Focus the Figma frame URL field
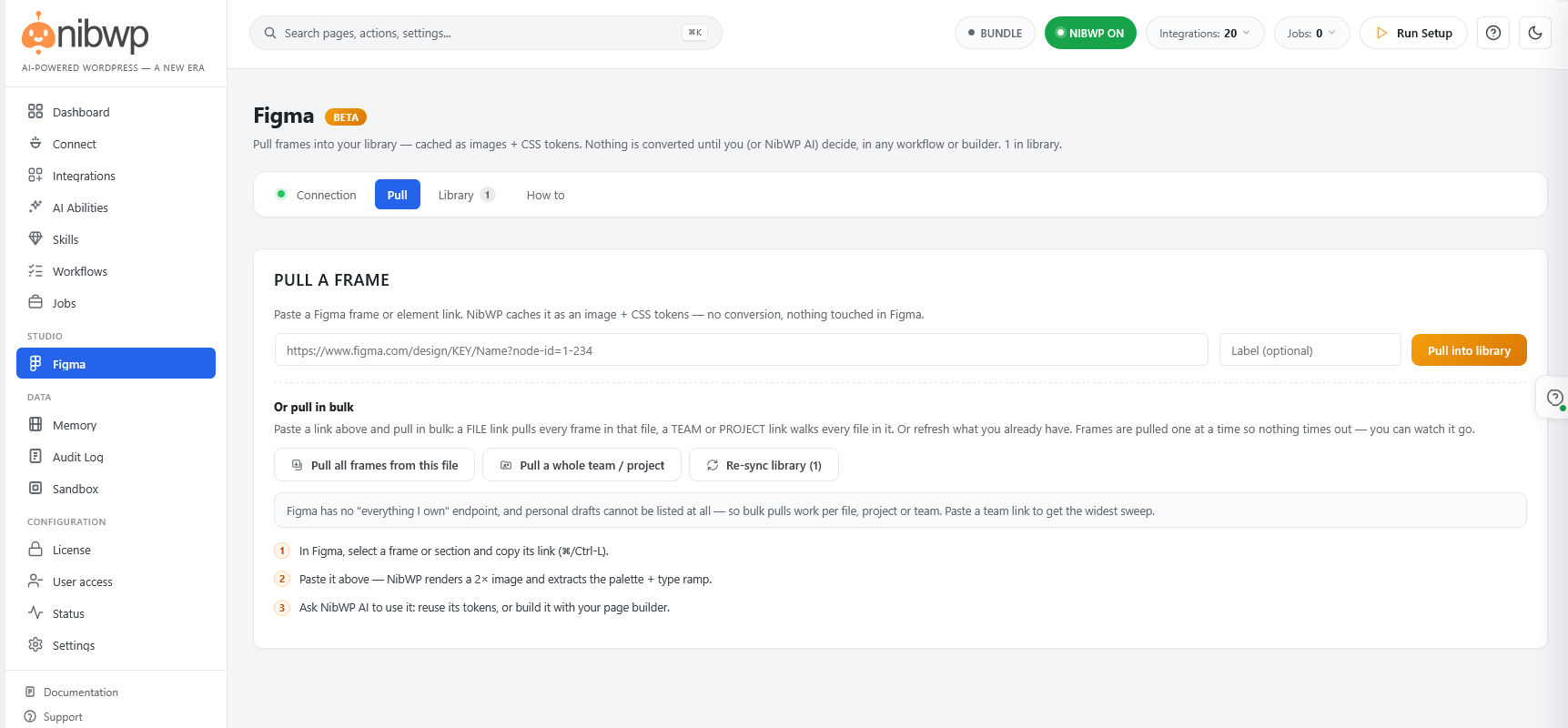 click(x=741, y=350)
